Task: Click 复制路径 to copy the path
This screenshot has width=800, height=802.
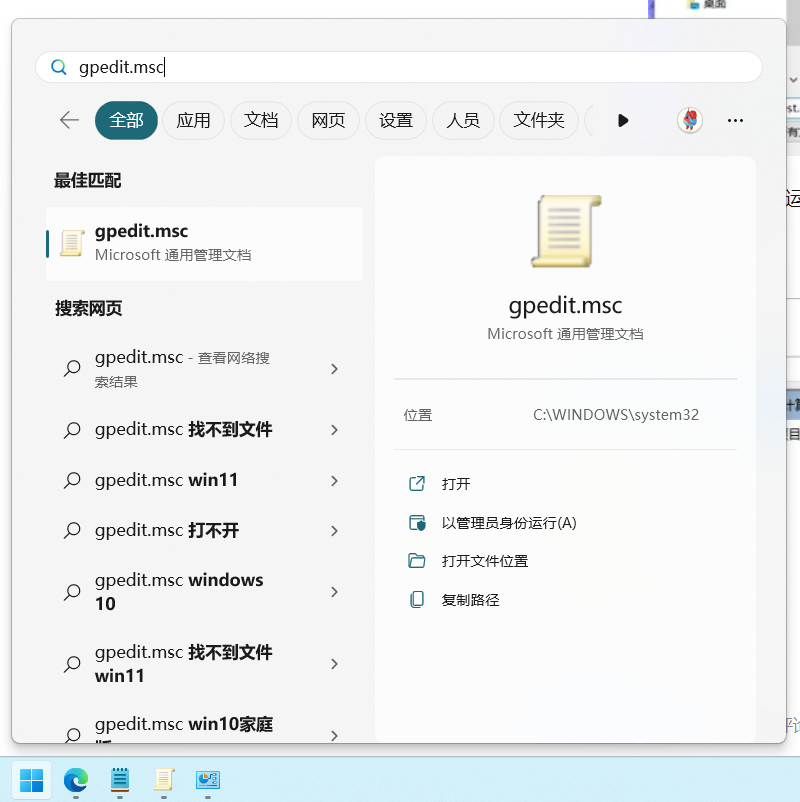Action: click(470, 599)
